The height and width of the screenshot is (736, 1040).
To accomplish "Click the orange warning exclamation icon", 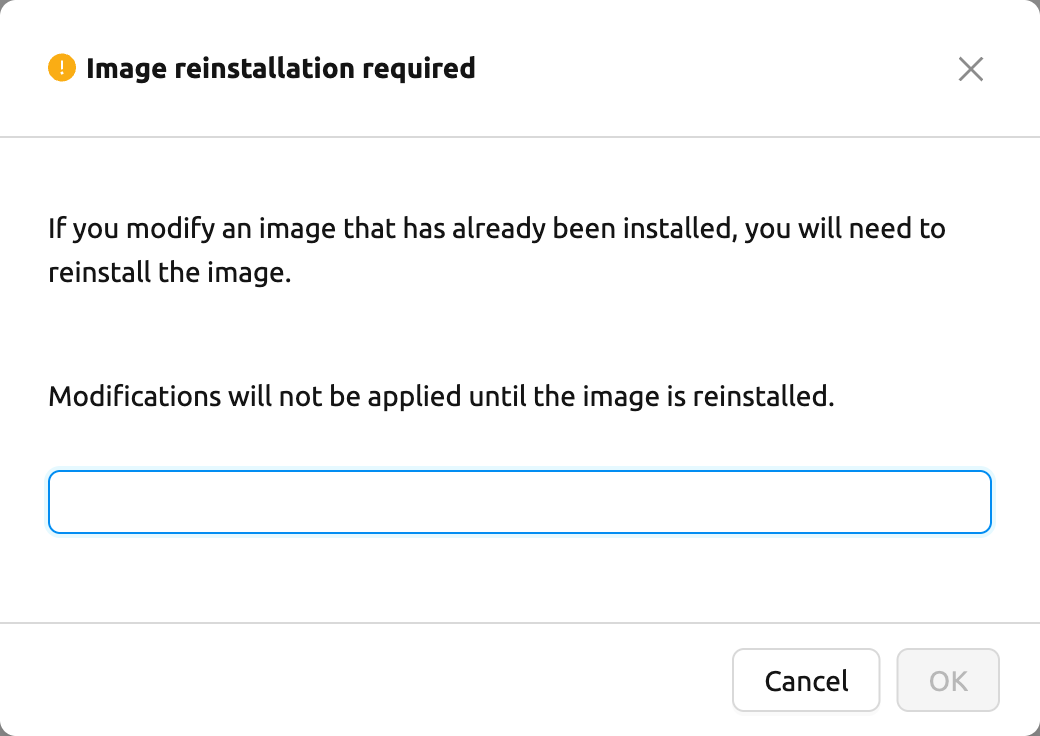I will tap(62, 68).
